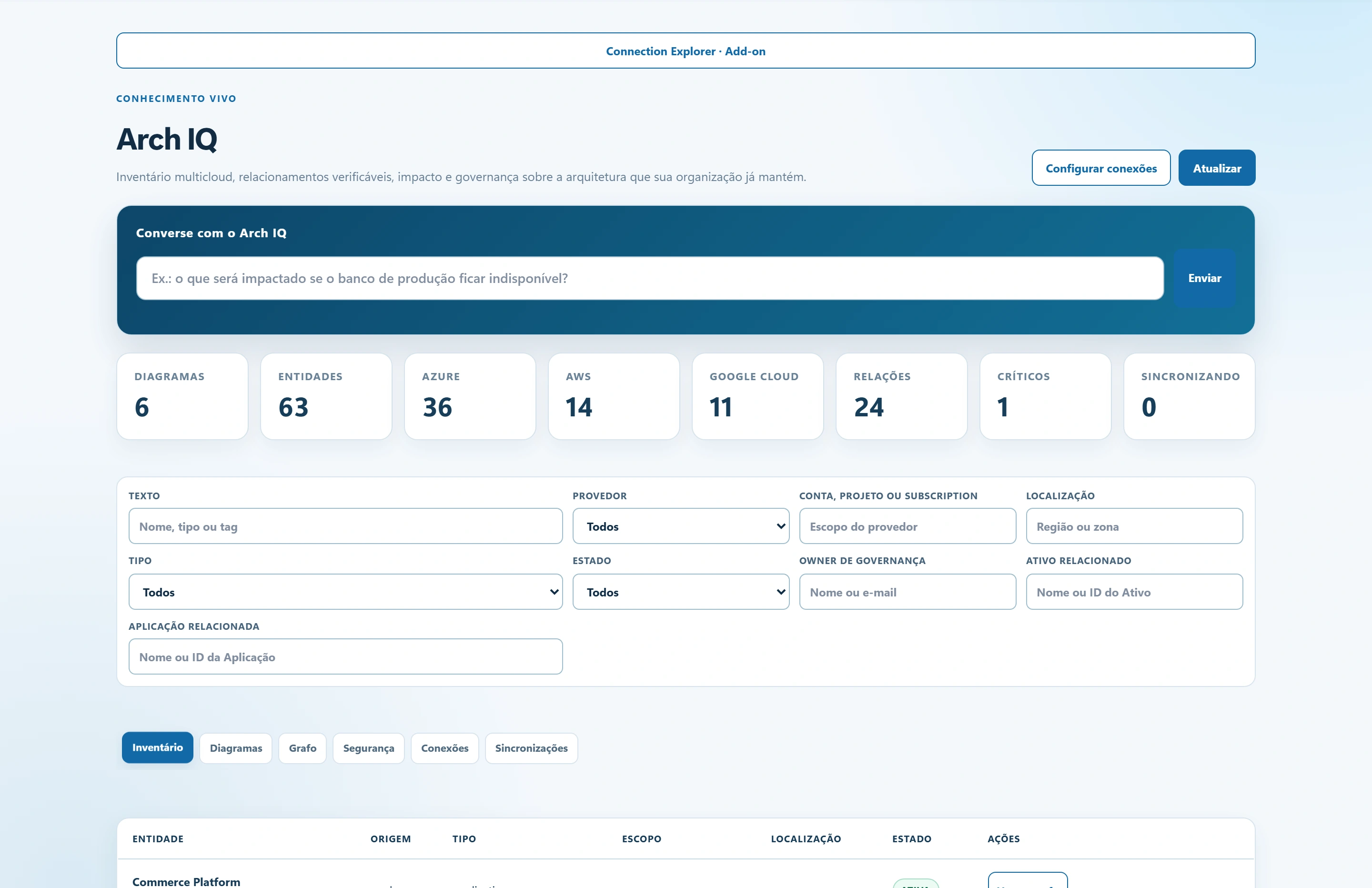This screenshot has height=888, width=1372.
Task: Click the Sincronizando 0 stat card
Action: click(x=1189, y=397)
